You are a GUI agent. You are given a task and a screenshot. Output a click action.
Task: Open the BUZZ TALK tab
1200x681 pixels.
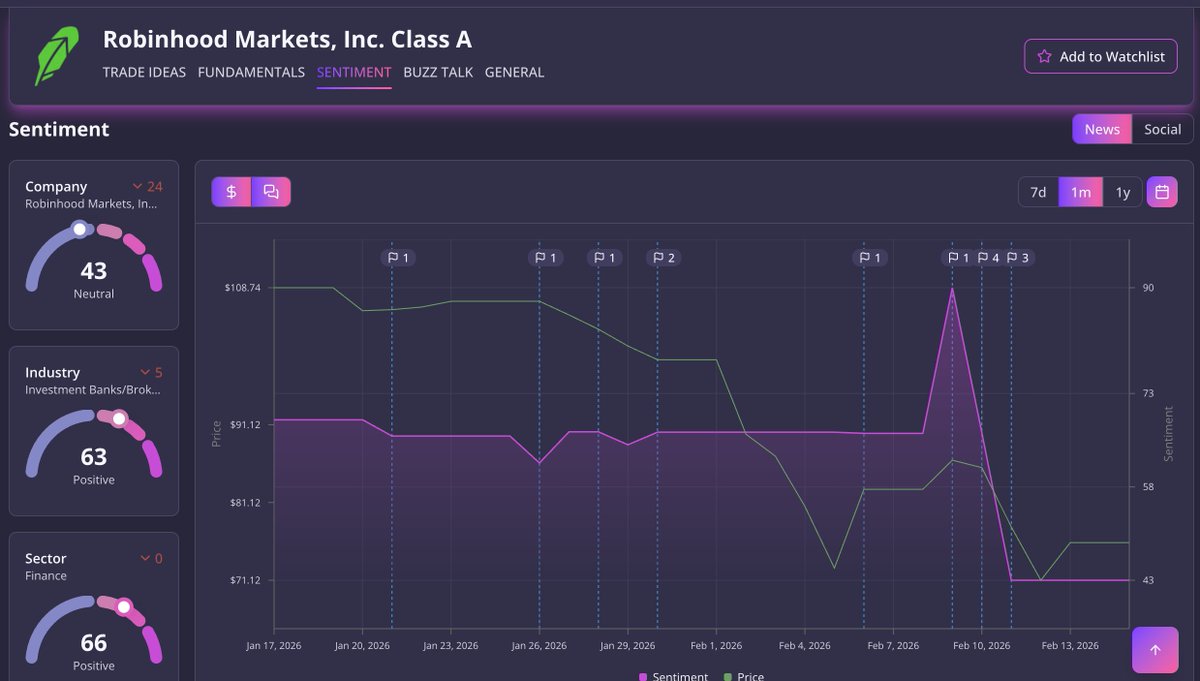pyautogui.click(x=438, y=72)
